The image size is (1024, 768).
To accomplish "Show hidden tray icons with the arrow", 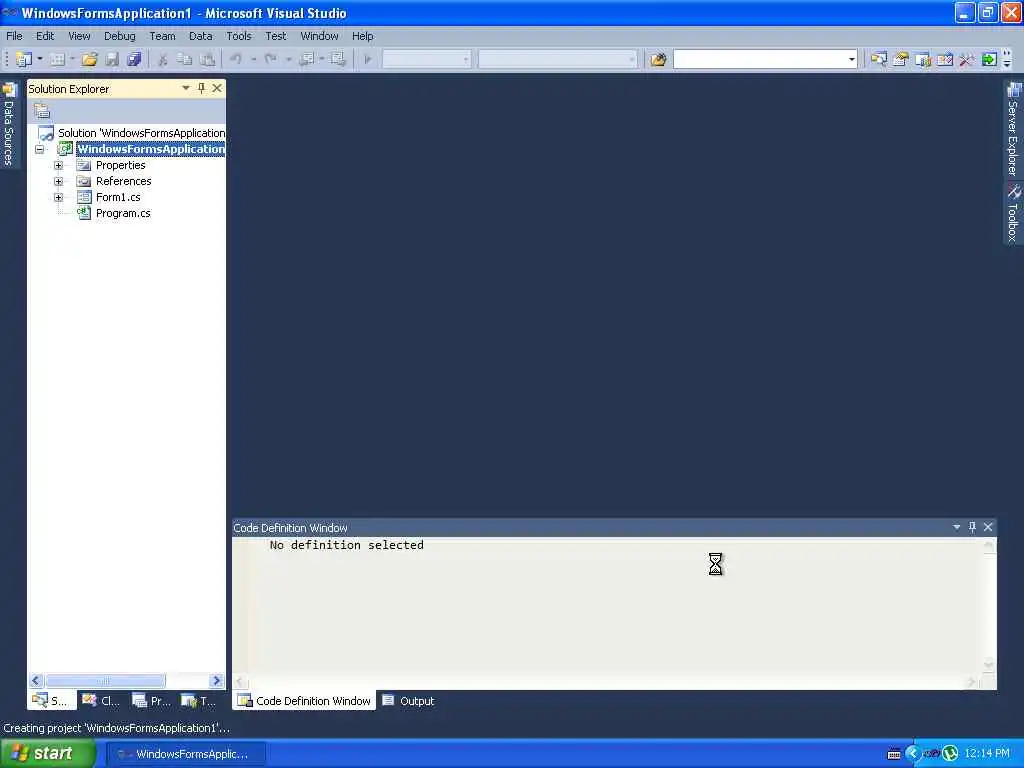I will click(x=912, y=754).
